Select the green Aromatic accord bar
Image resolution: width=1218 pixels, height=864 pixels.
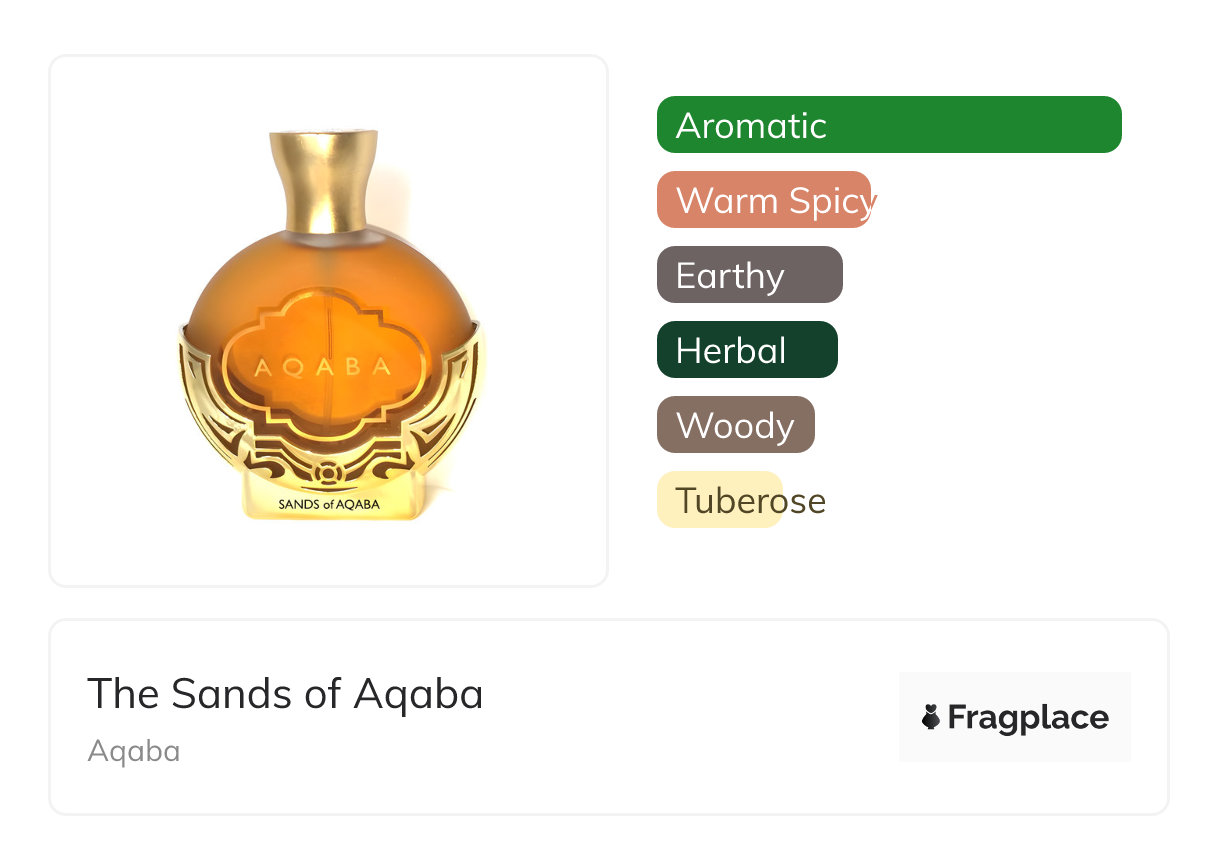coord(888,125)
